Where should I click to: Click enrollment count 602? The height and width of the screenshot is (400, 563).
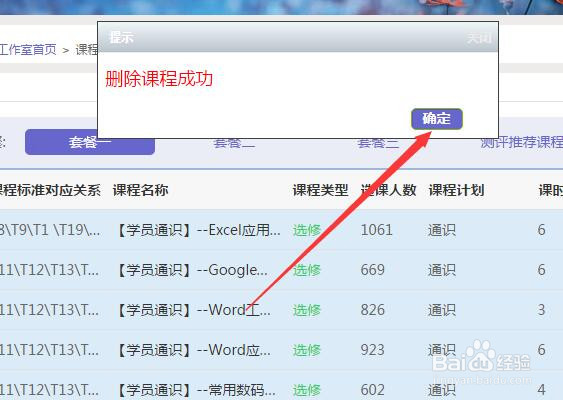[373, 390]
